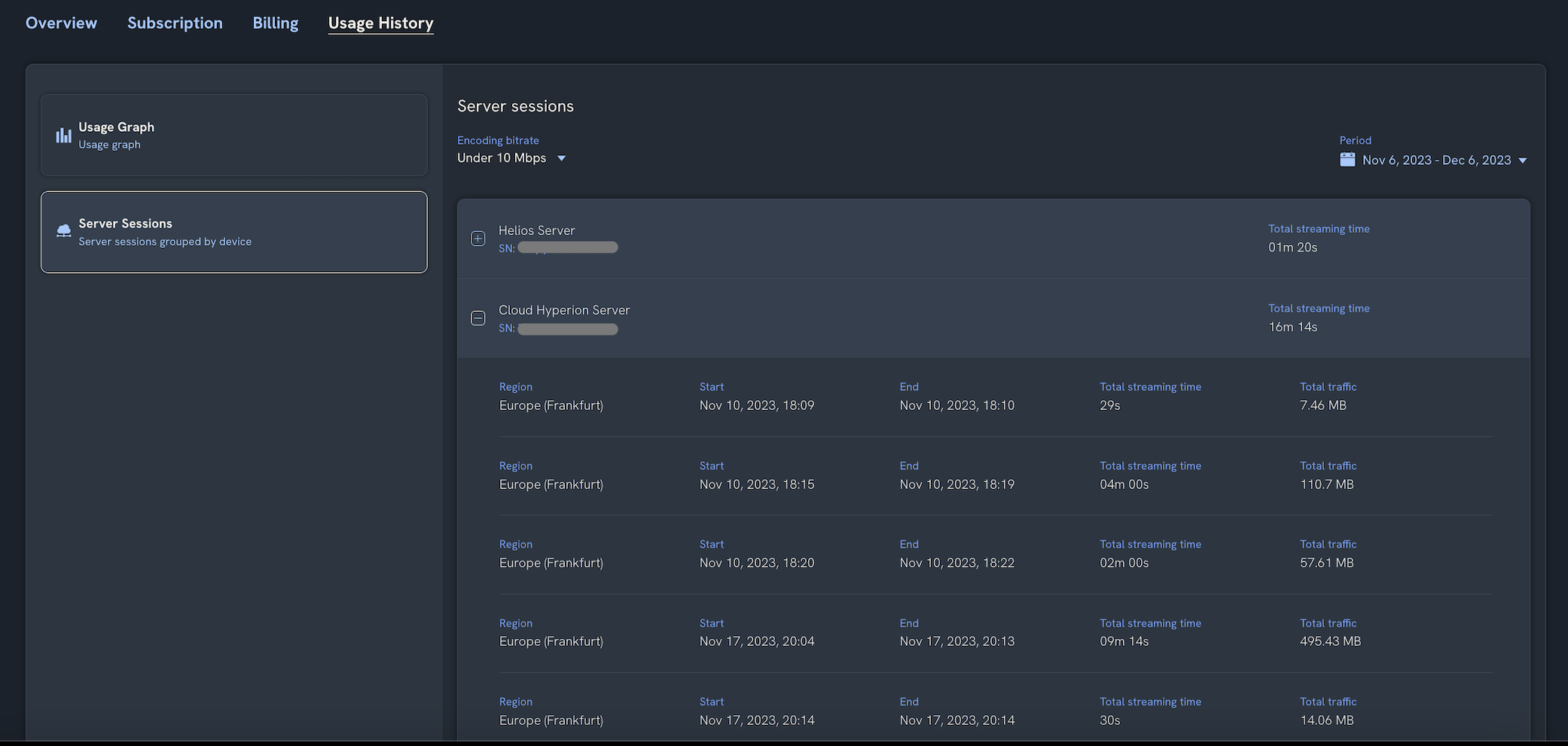This screenshot has width=1568, height=746.
Task: Open the Usage Graph panel card
Action: (233, 135)
